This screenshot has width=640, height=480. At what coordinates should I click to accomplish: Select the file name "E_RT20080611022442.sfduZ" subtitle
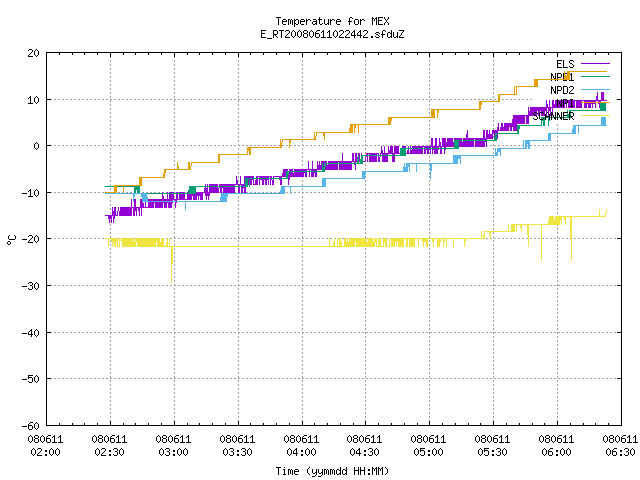(x=332, y=34)
